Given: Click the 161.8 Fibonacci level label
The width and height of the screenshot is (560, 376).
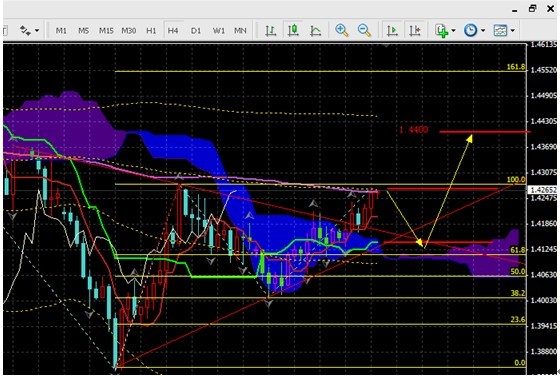Looking at the screenshot, I should pyautogui.click(x=516, y=67).
